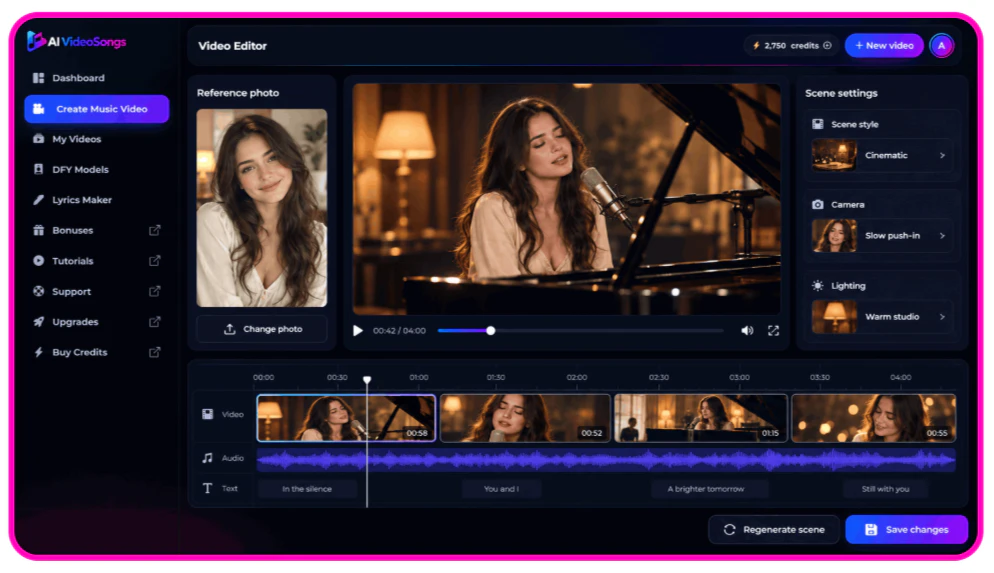The image size is (994, 573).
Task: Click Regenerate scene button
Action: pos(774,530)
